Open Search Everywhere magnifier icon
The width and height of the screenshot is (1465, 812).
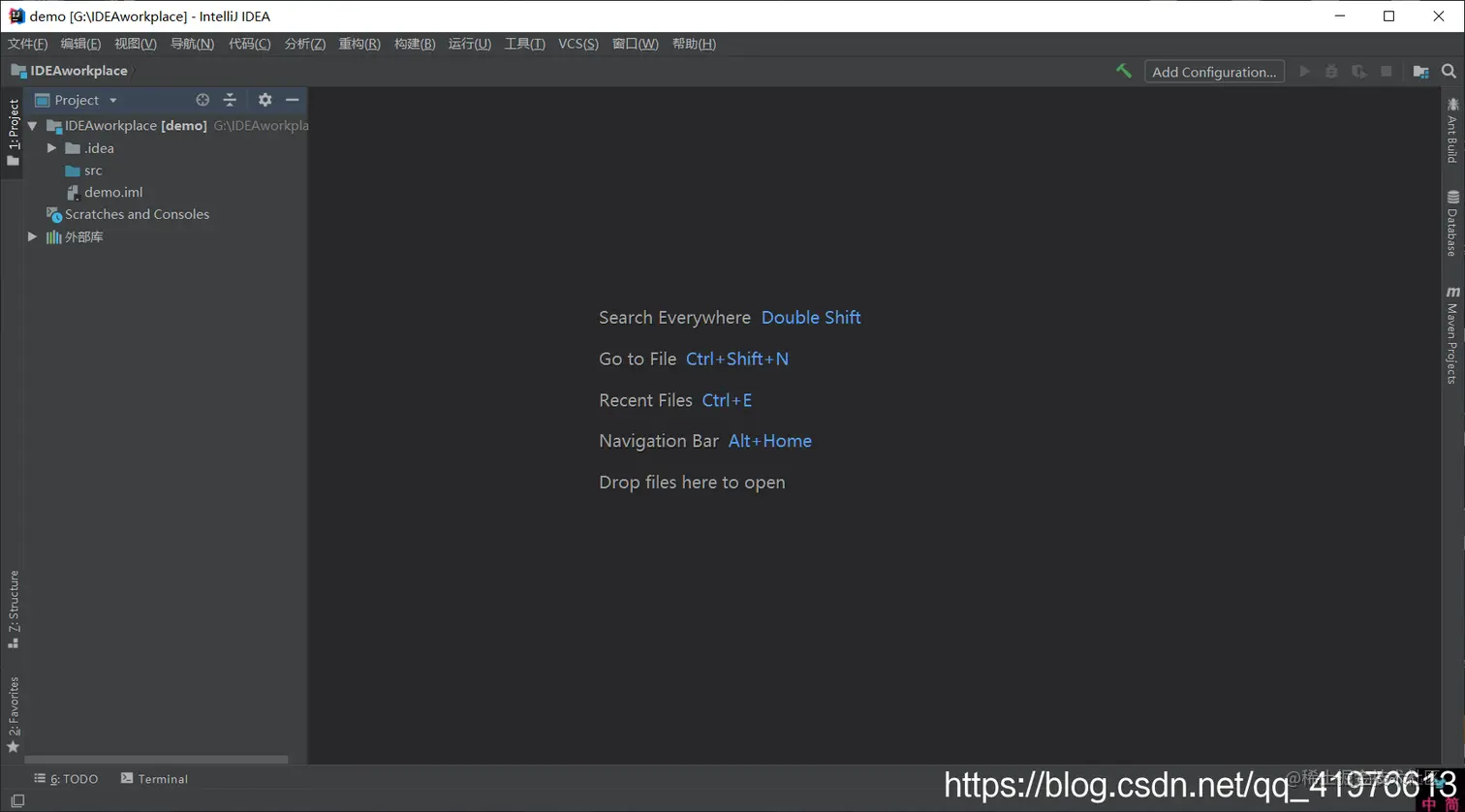1449,72
